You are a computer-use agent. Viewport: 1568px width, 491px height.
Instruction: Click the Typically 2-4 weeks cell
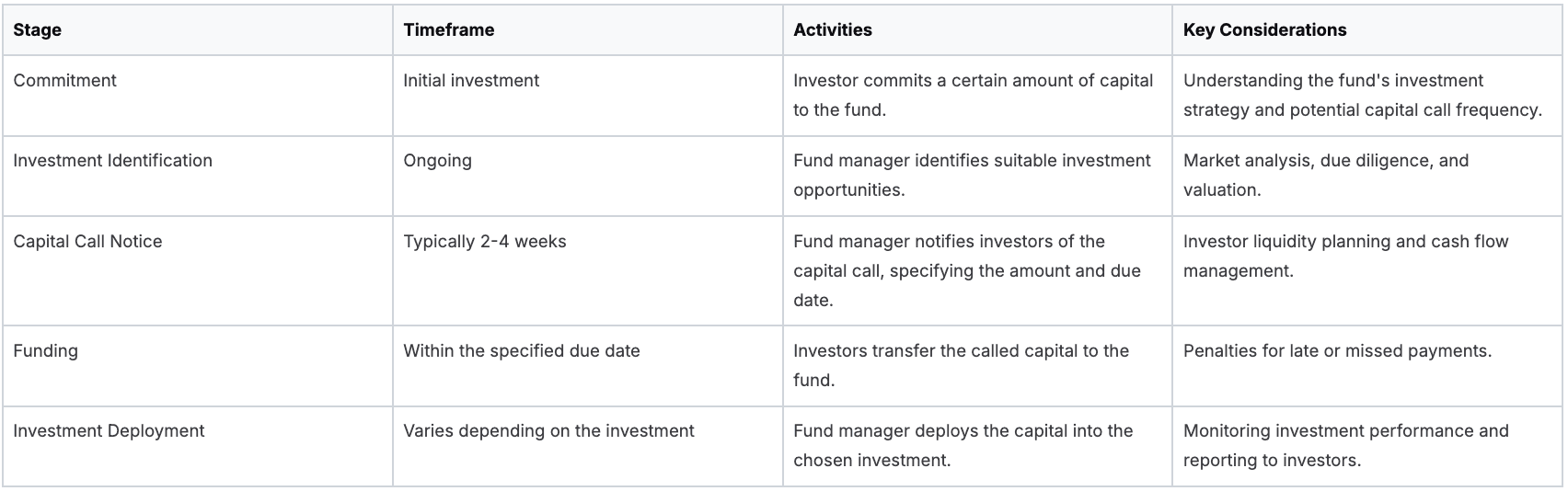[485, 242]
